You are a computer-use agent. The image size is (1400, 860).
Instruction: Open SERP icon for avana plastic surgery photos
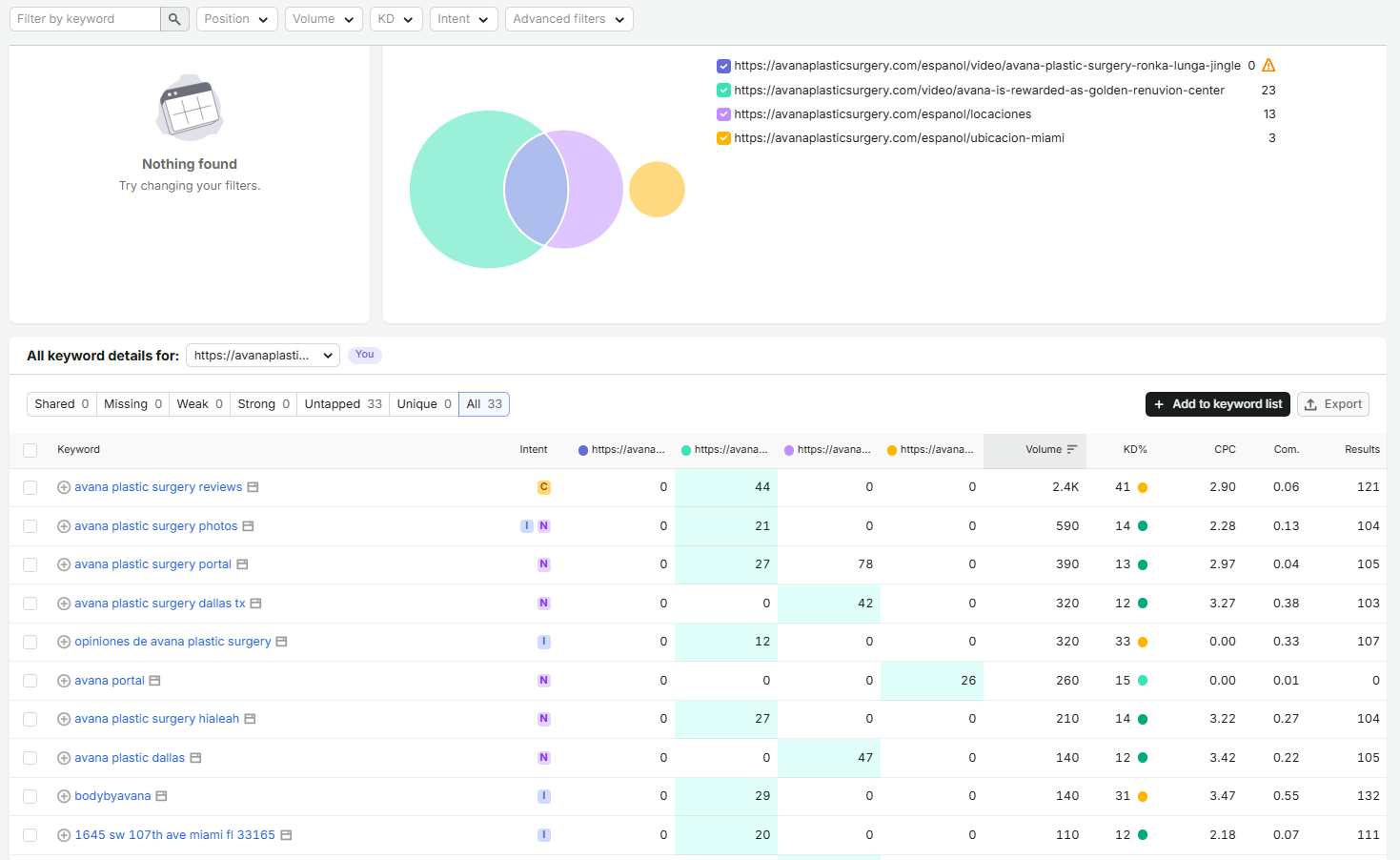coord(248,526)
